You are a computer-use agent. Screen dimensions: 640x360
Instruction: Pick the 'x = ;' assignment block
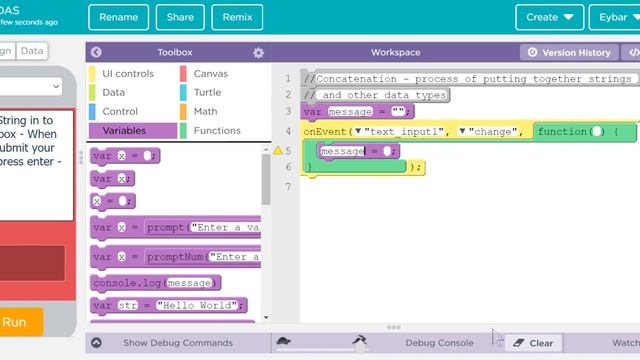[x=112, y=201]
